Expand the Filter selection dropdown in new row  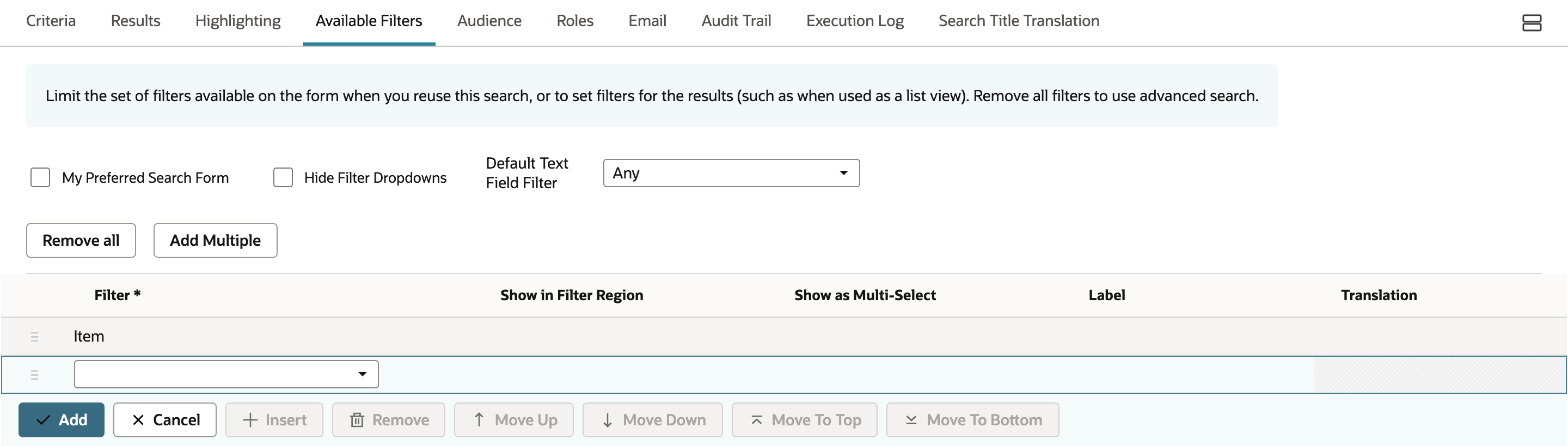tap(226, 374)
